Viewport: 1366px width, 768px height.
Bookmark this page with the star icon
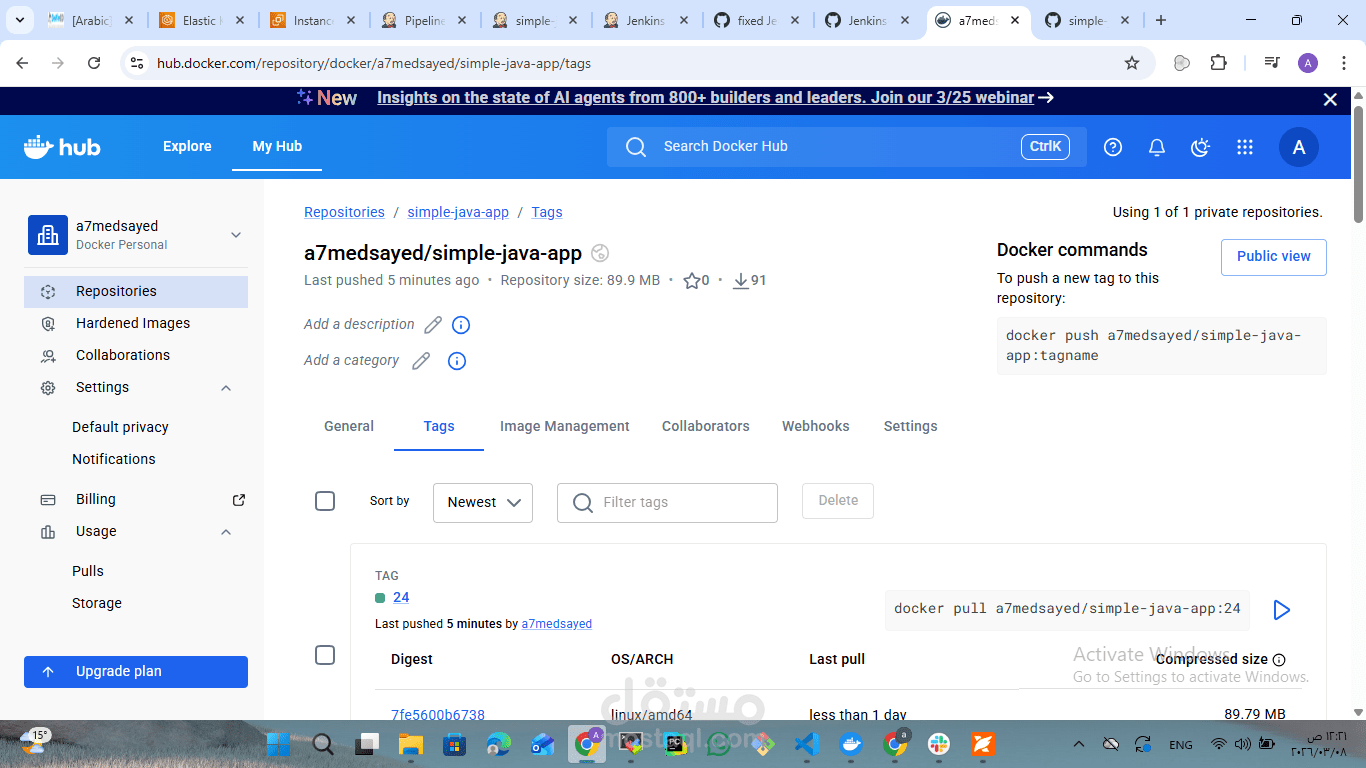click(1132, 63)
